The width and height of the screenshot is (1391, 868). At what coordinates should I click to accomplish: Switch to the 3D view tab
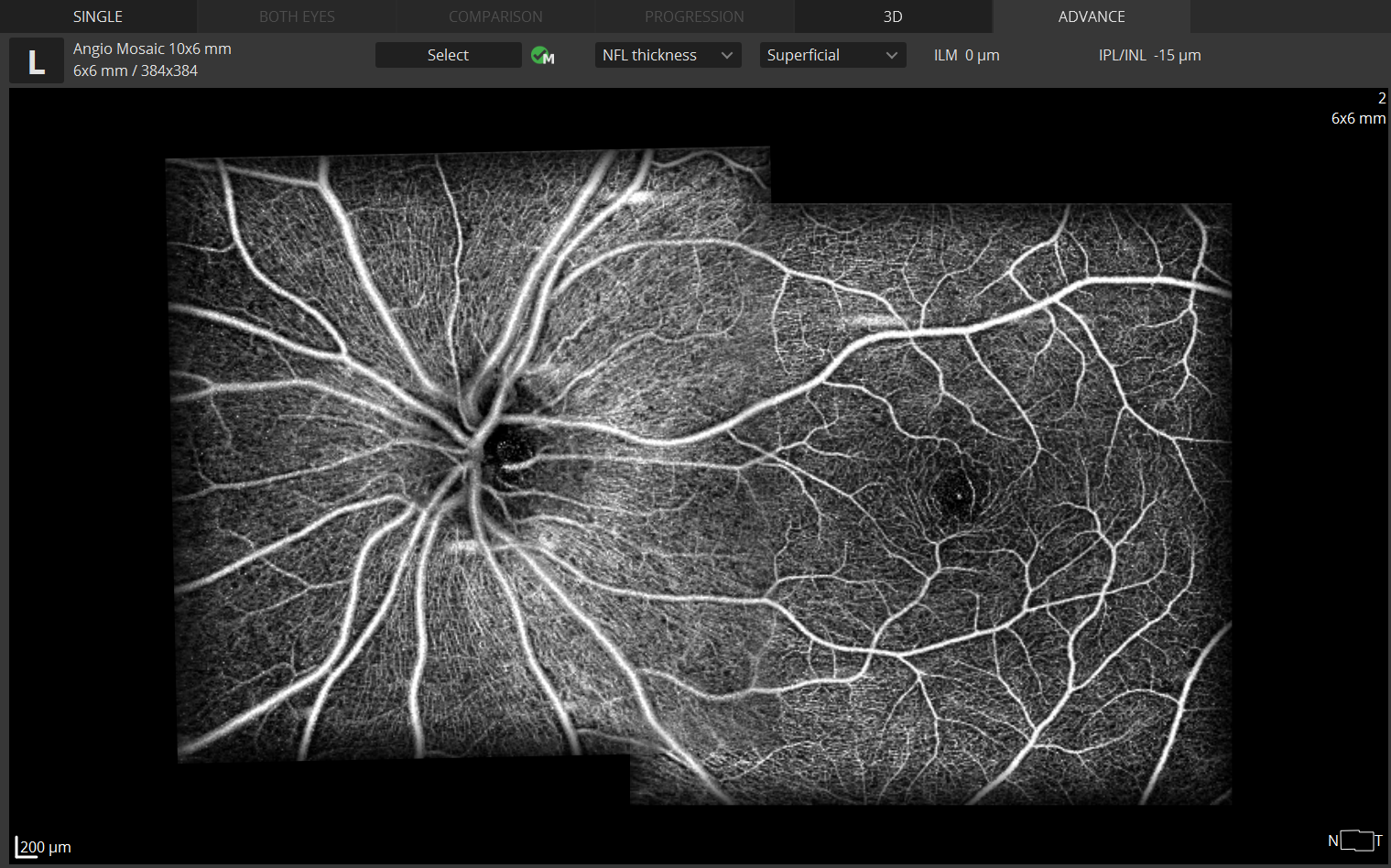click(893, 16)
